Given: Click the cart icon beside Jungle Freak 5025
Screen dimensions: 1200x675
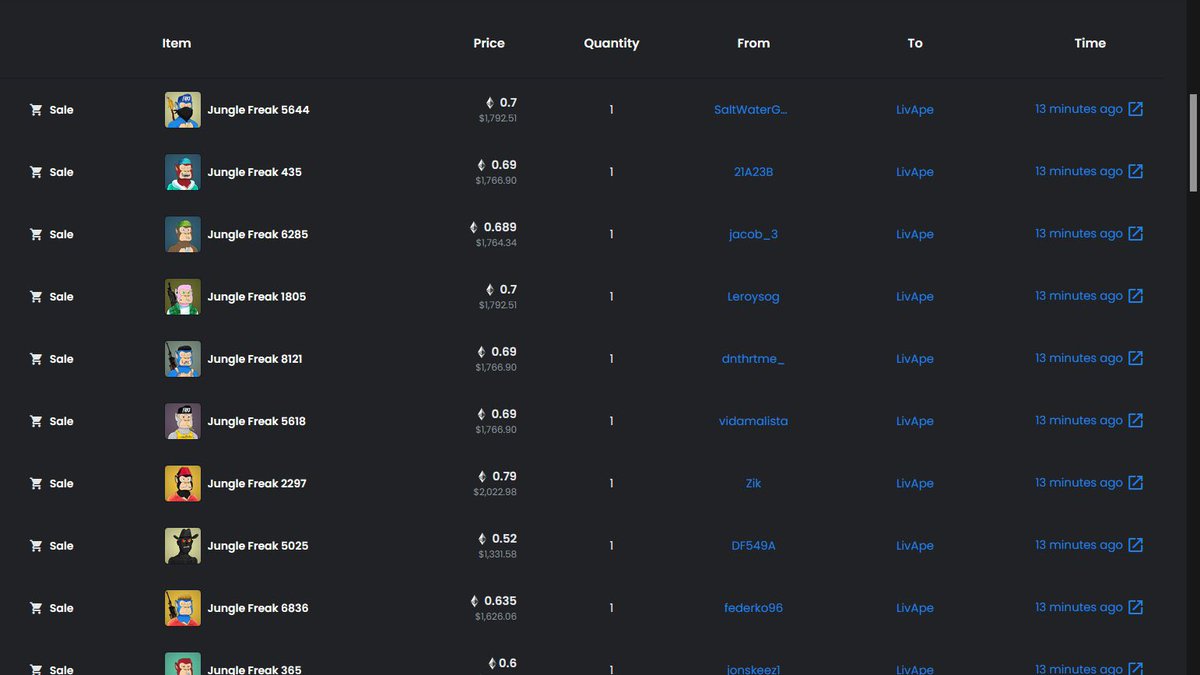Looking at the screenshot, I should pyautogui.click(x=37, y=545).
